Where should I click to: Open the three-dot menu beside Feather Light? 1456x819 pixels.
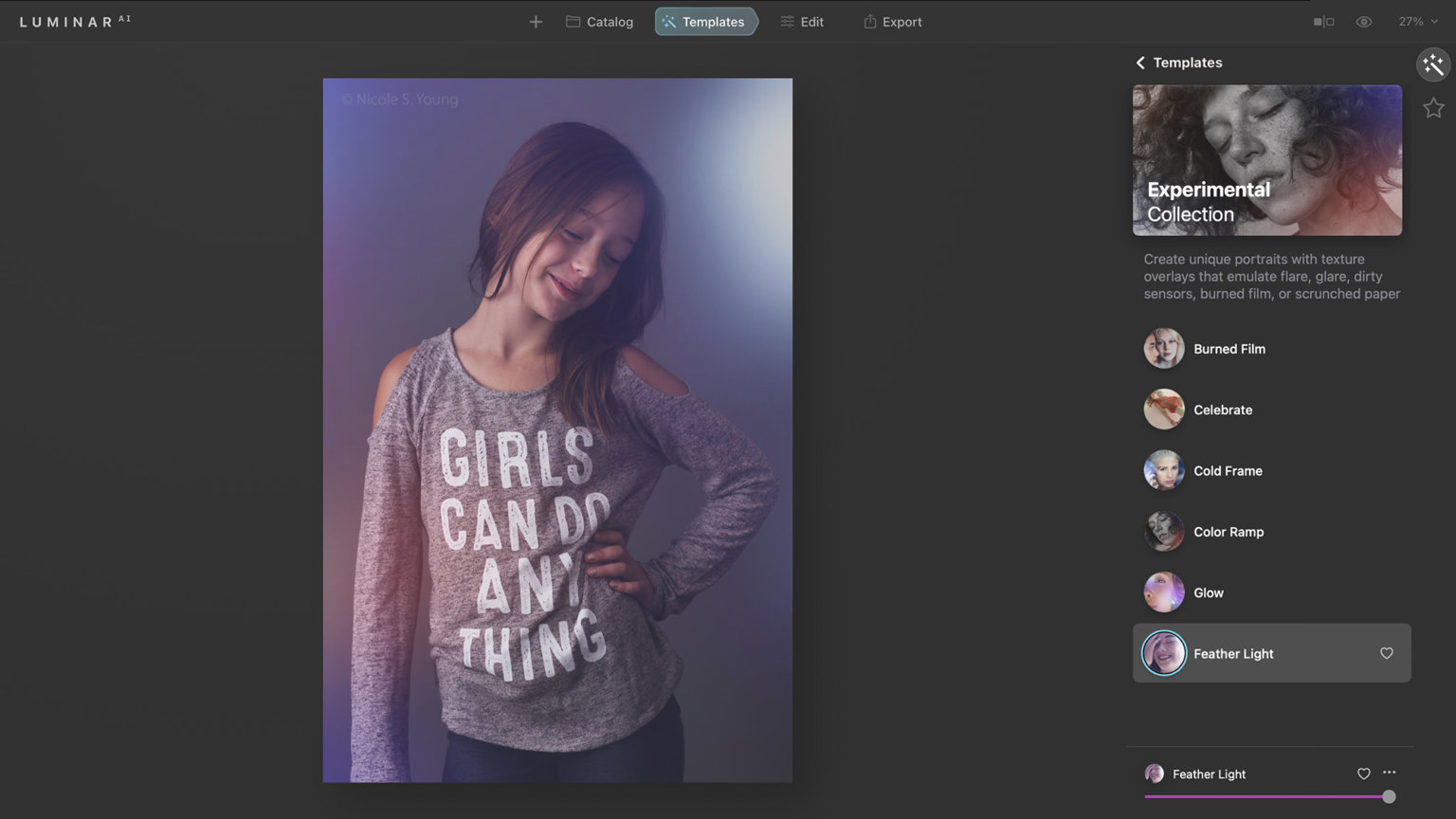point(1388,773)
